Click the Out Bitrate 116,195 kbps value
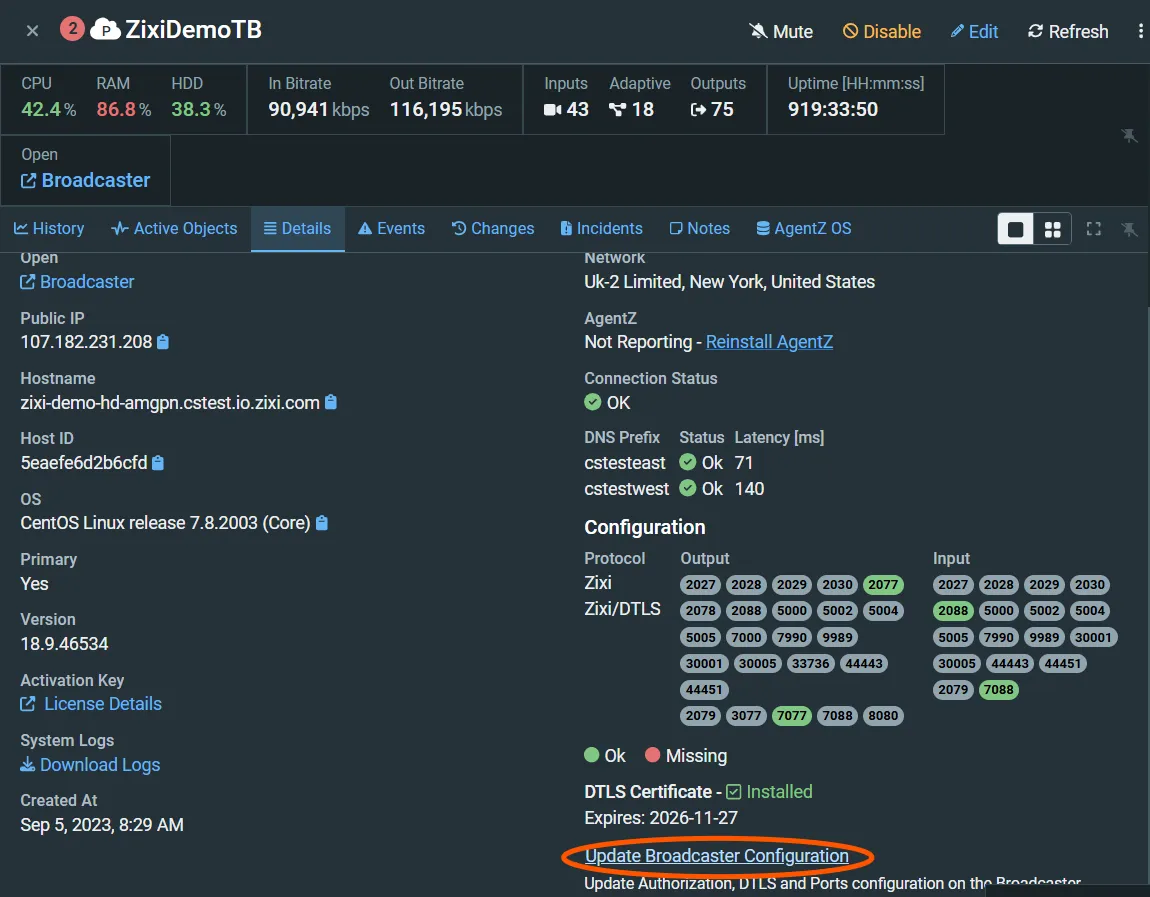Image resolution: width=1150 pixels, height=897 pixels. (x=446, y=110)
